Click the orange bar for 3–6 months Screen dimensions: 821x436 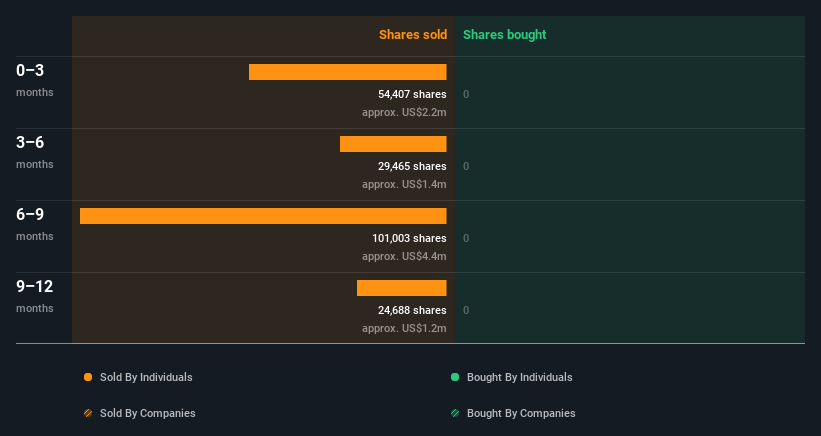click(393, 144)
